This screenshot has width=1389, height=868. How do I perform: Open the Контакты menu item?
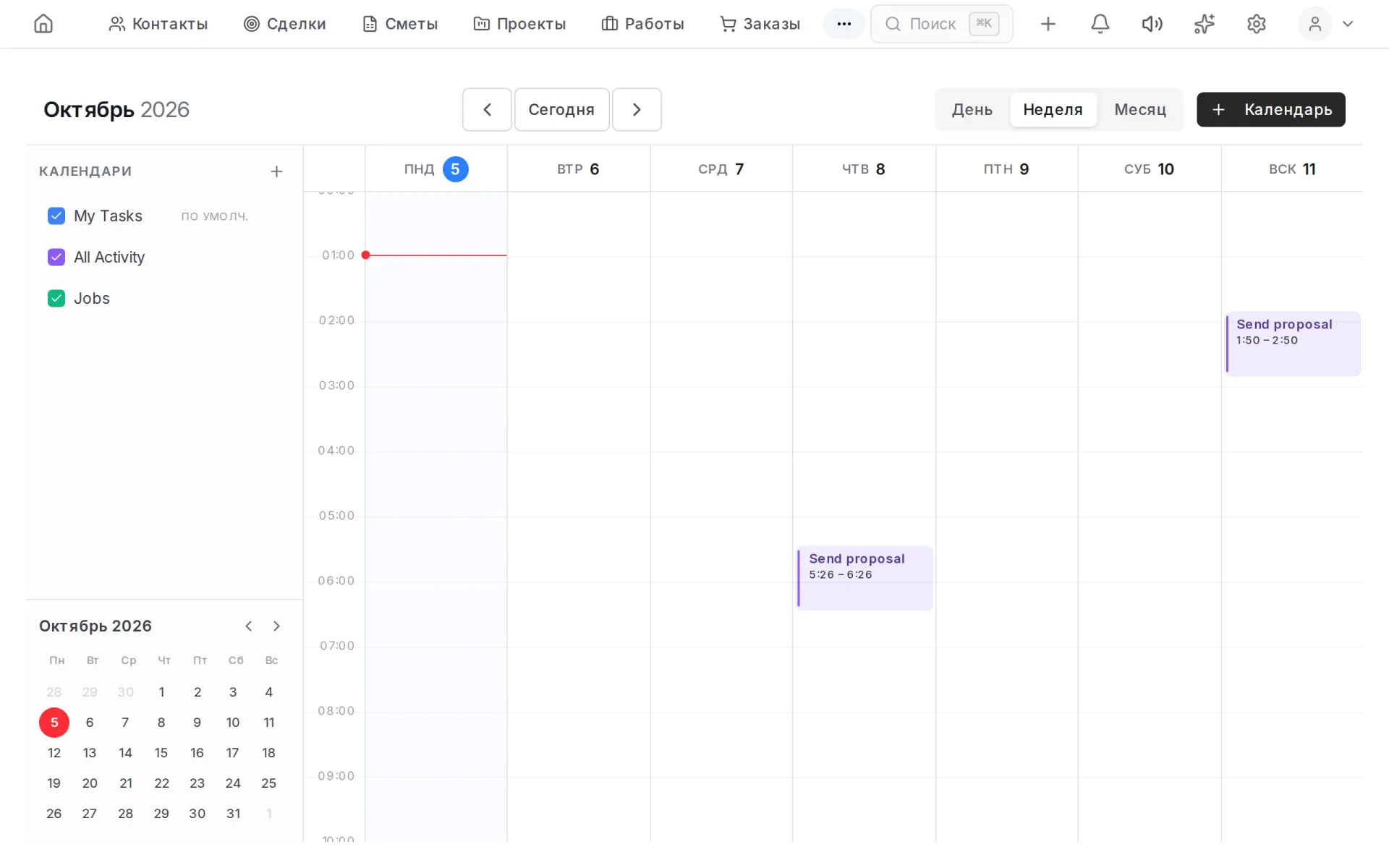click(x=158, y=24)
